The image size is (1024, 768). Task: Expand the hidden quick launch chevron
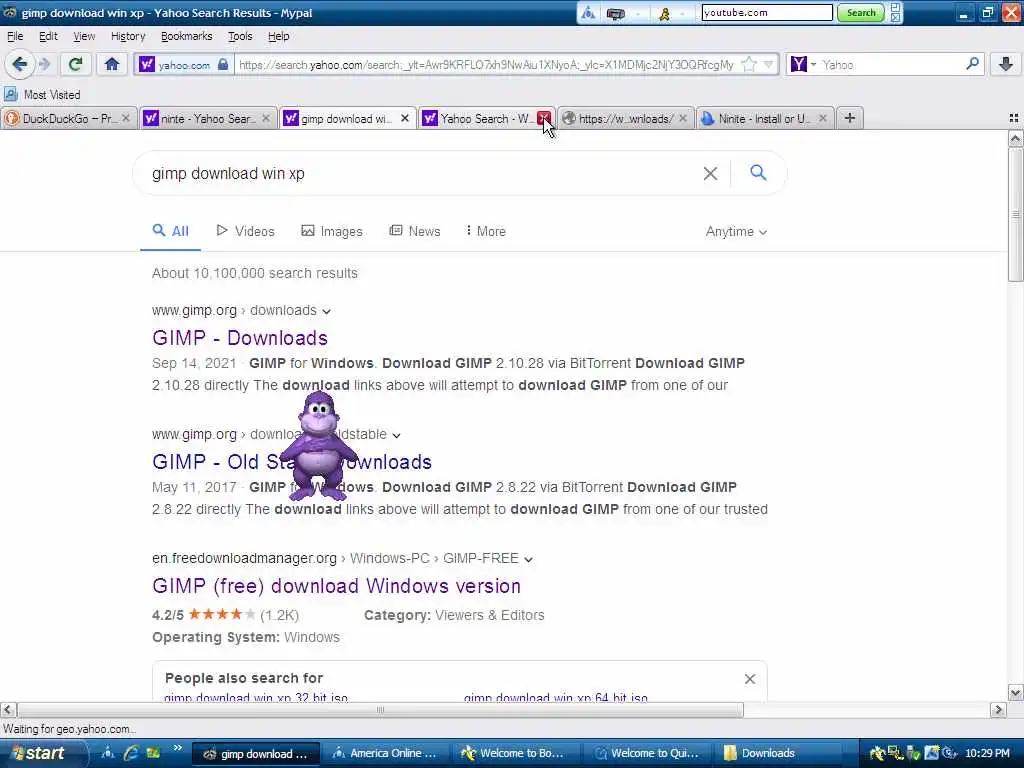pyautogui.click(x=177, y=748)
